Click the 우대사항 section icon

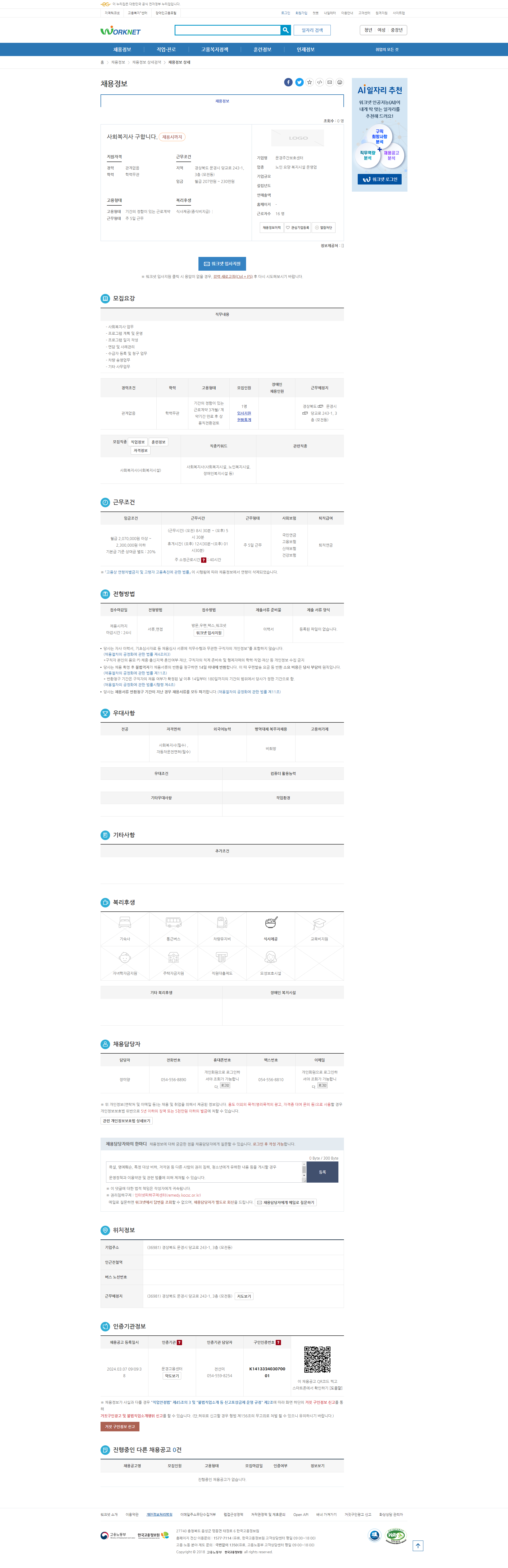pyautogui.click(x=105, y=713)
